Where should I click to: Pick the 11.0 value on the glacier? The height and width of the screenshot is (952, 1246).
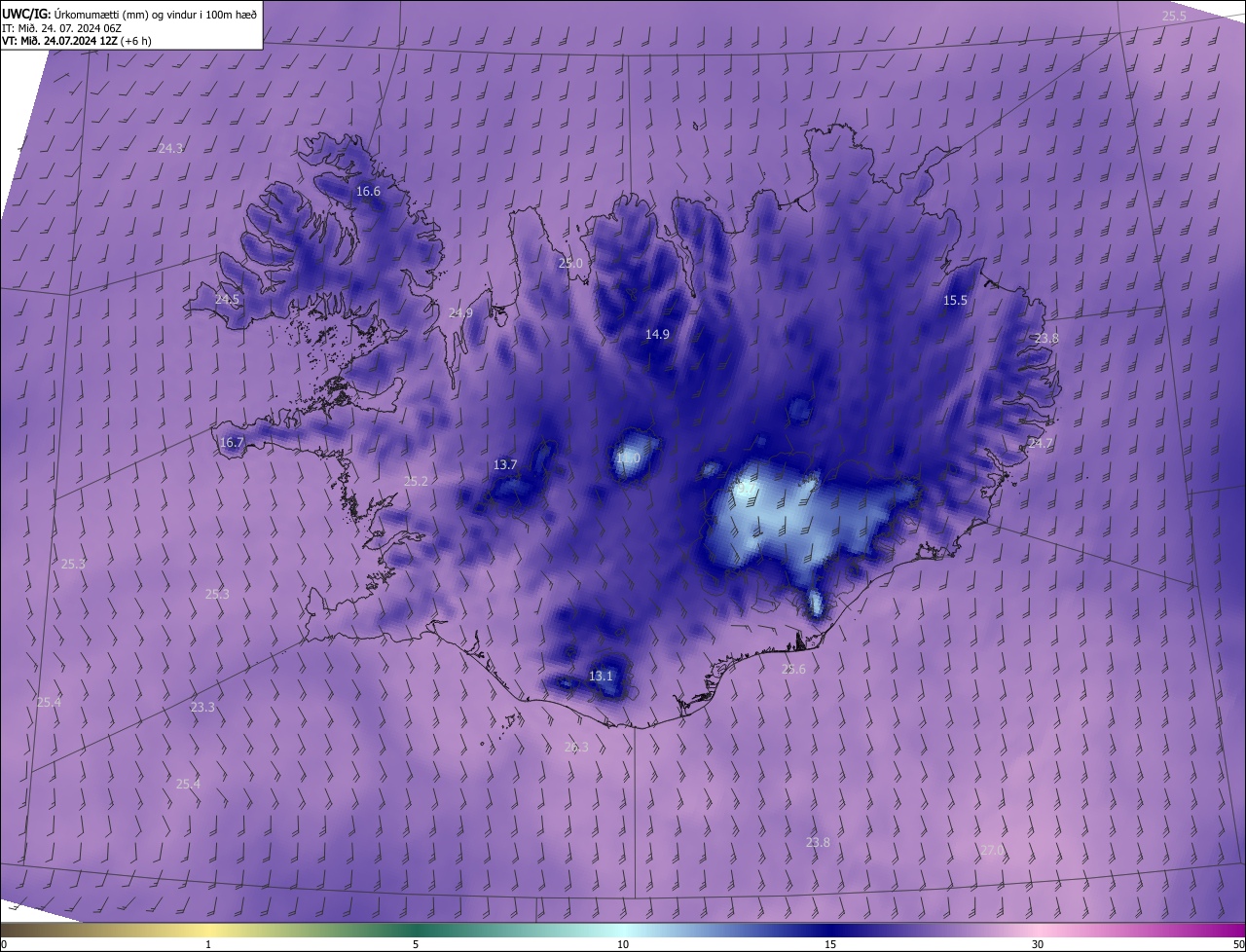[x=629, y=458]
